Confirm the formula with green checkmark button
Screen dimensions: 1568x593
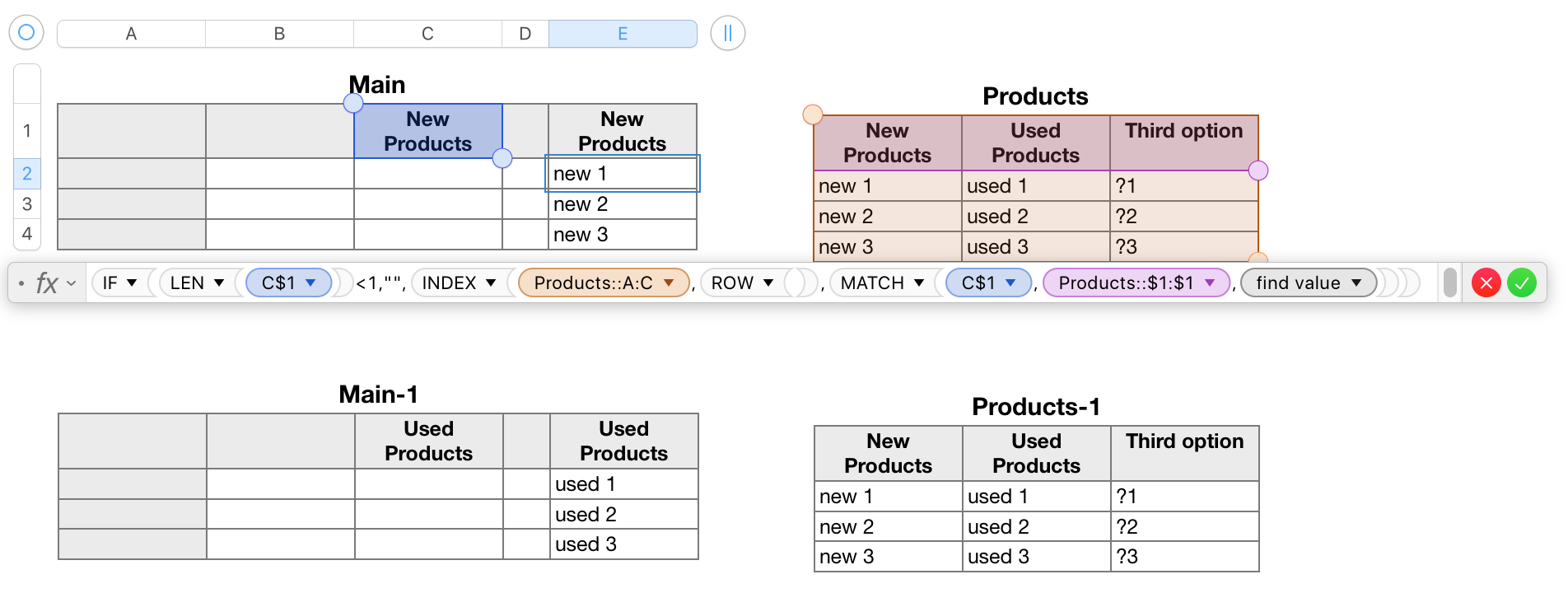coord(1522,283)
